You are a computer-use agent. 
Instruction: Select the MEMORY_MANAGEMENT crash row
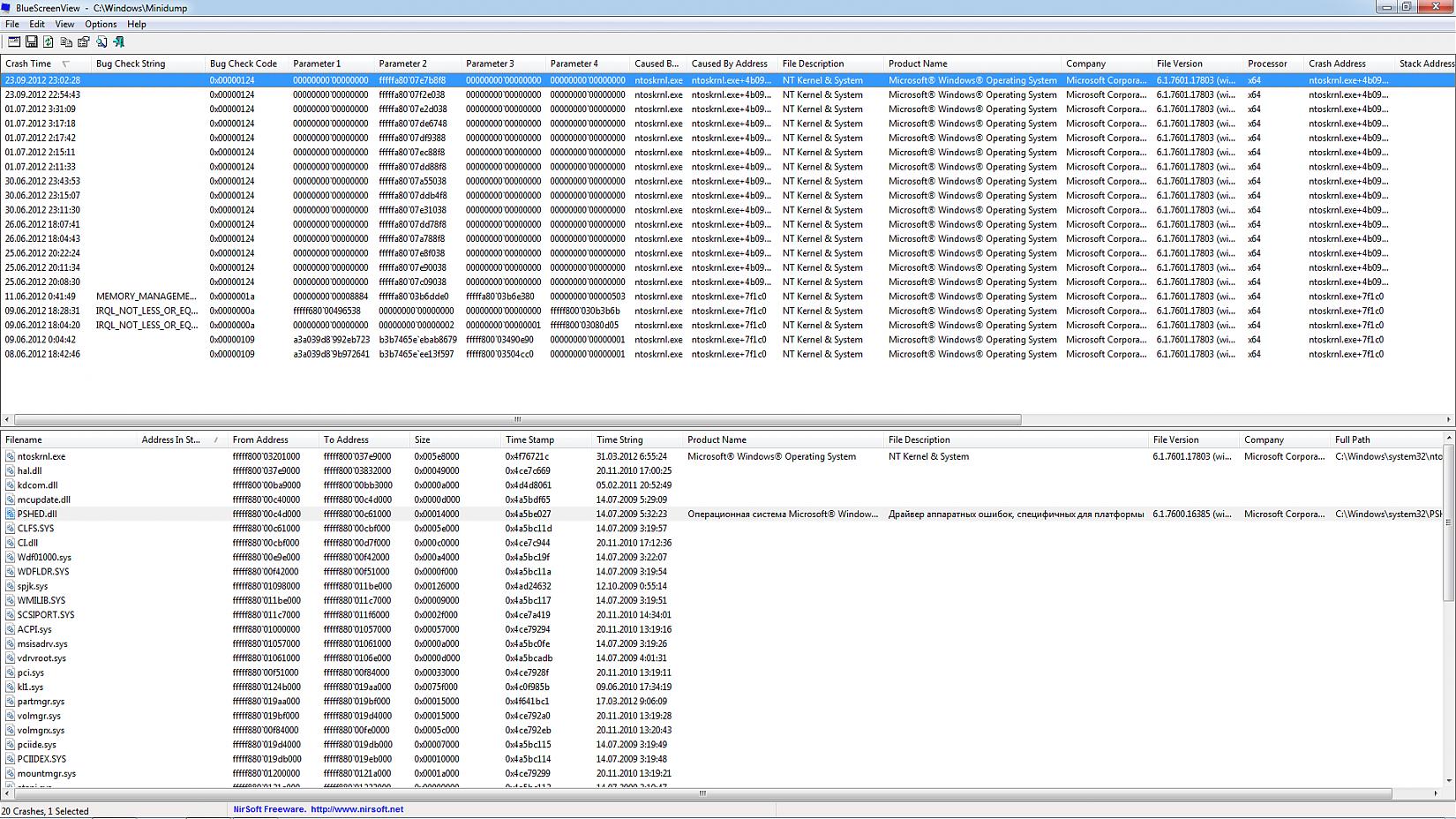[146, 297]
